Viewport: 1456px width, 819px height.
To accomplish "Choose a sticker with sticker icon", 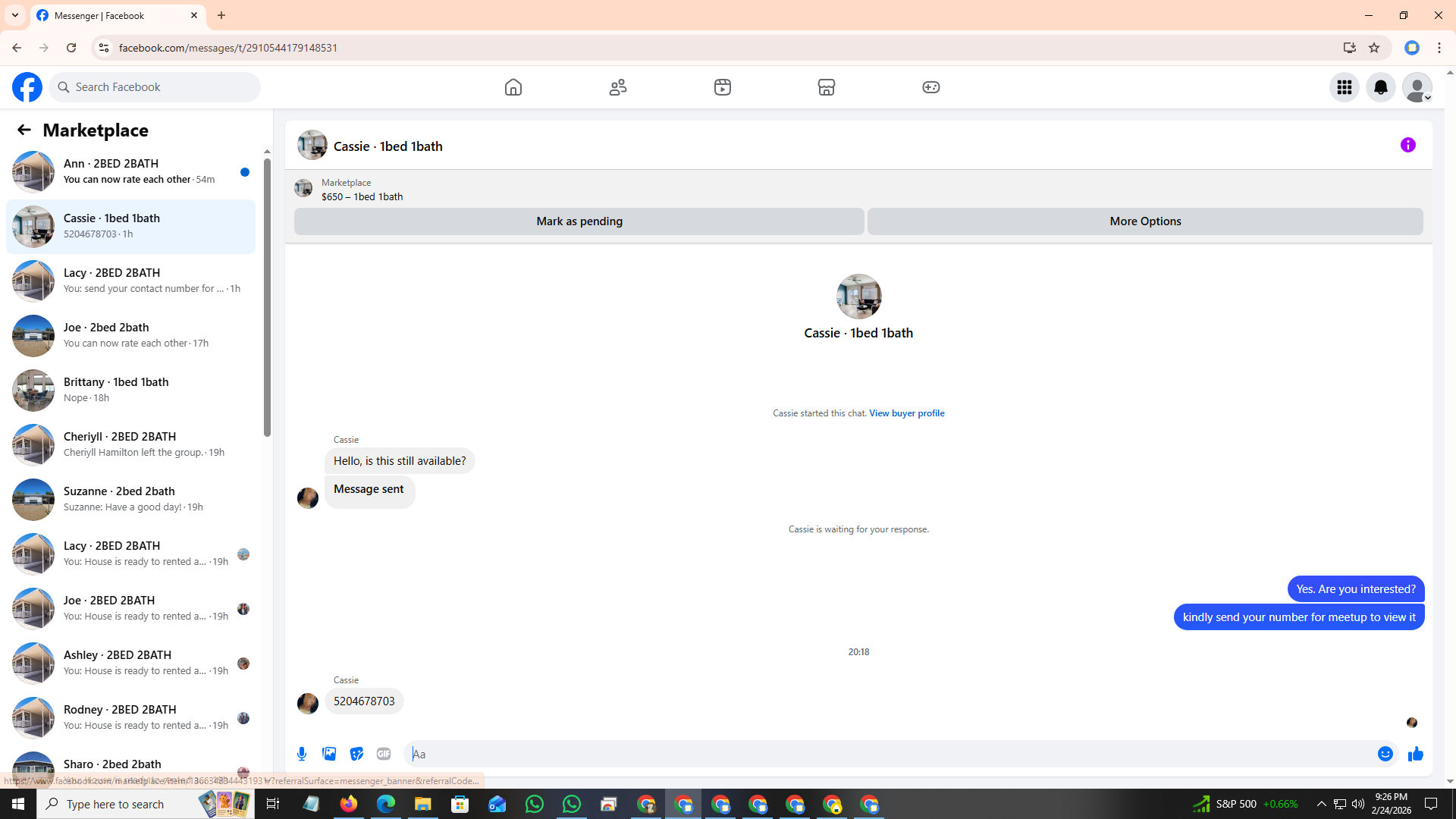I will pyautogui.click(x=356, y=754).
